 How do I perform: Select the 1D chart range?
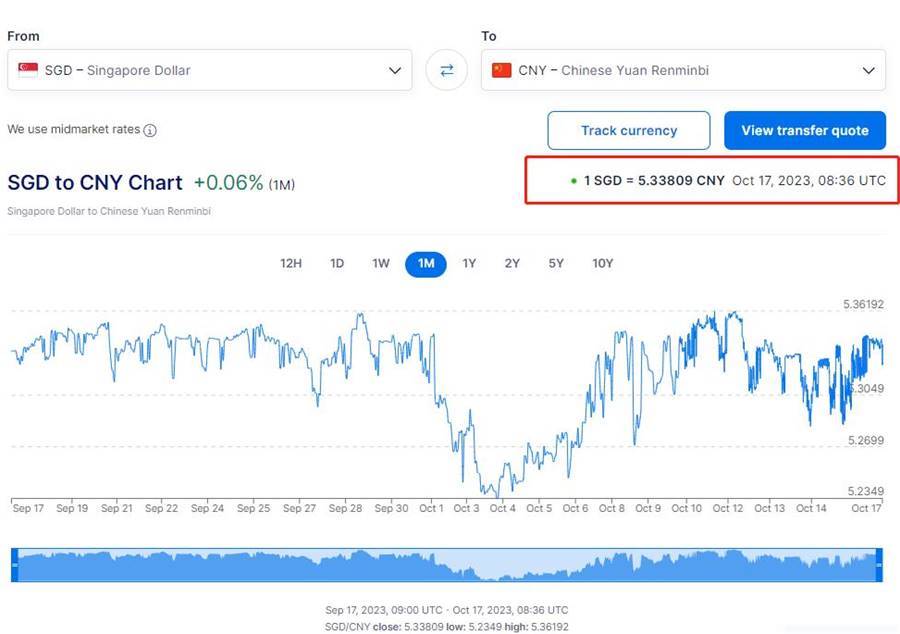[x=337, y=264]
